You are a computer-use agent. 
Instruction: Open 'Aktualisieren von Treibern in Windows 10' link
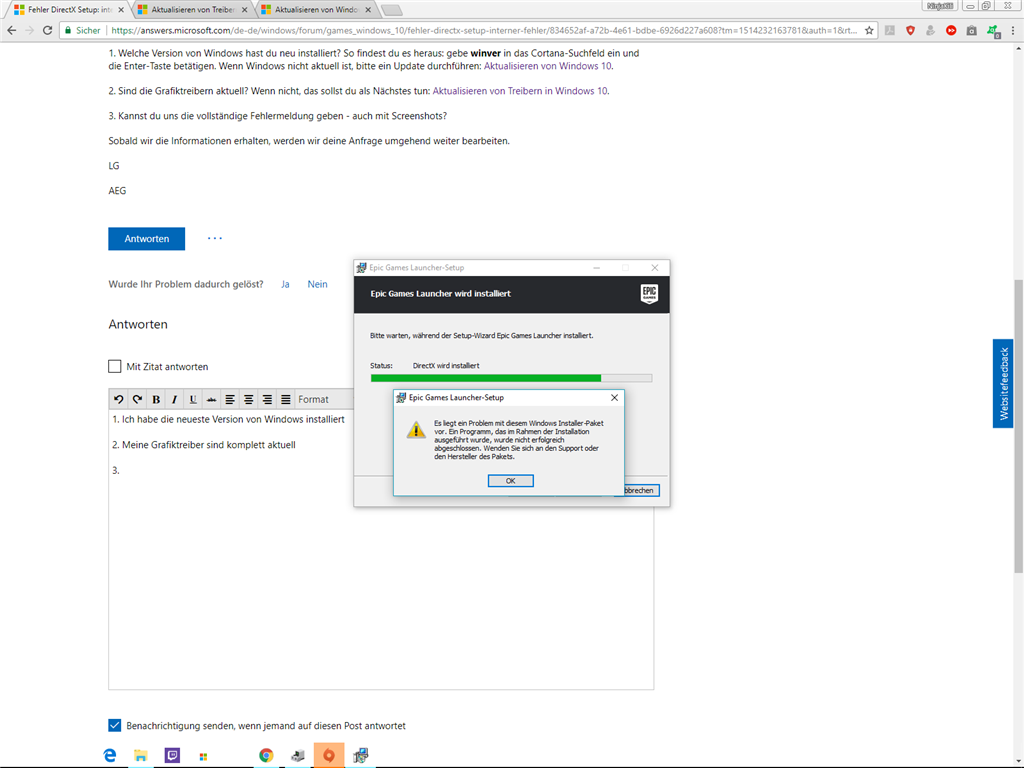(x=520, y=91)
